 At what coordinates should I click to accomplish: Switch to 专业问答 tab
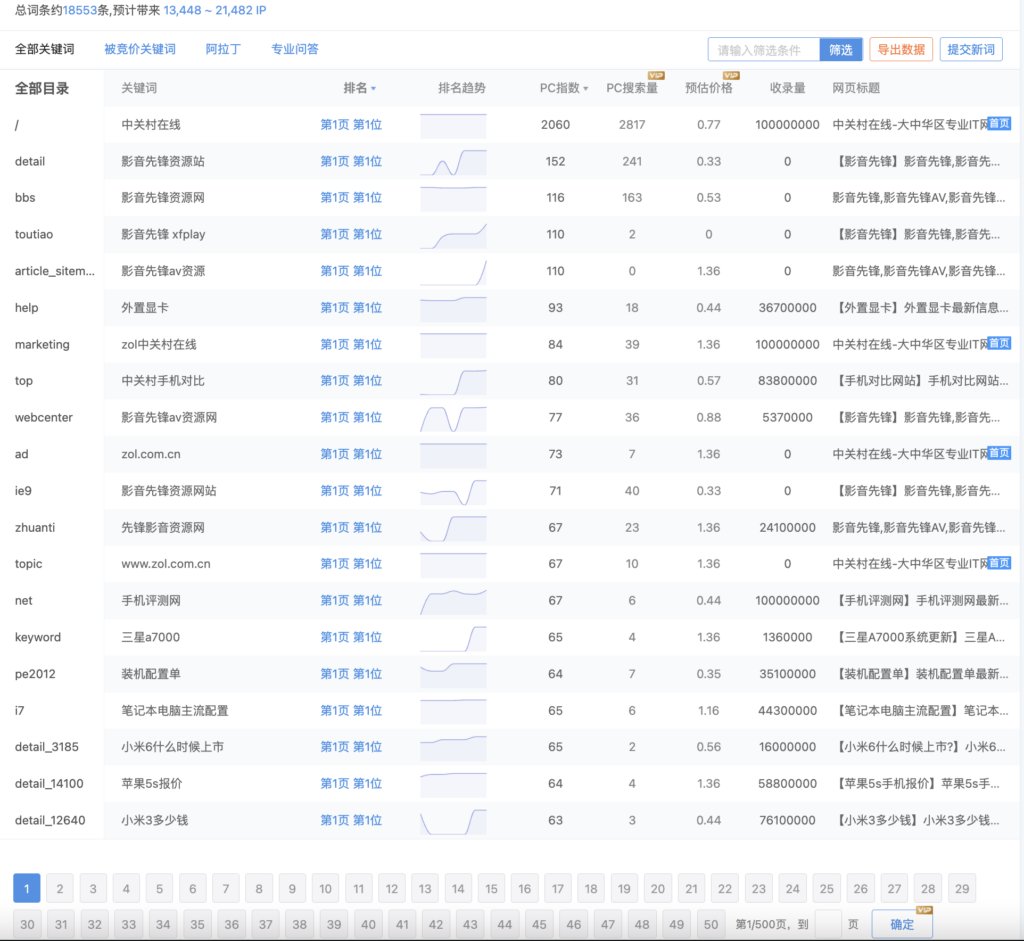tap(295, 49)
